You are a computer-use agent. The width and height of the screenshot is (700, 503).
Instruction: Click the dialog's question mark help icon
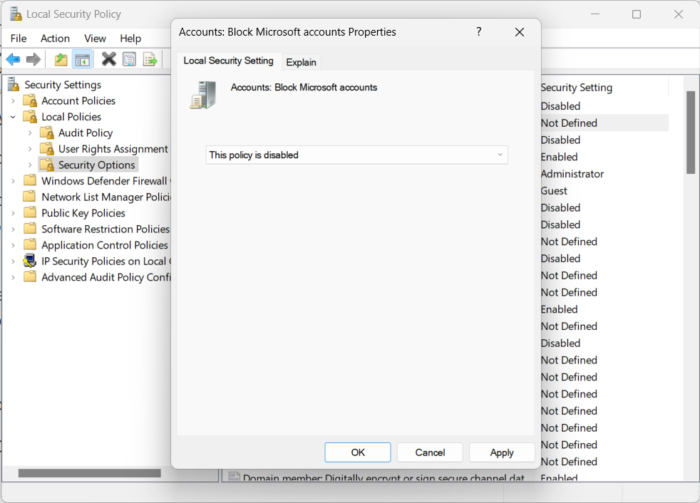click(479, 32)
